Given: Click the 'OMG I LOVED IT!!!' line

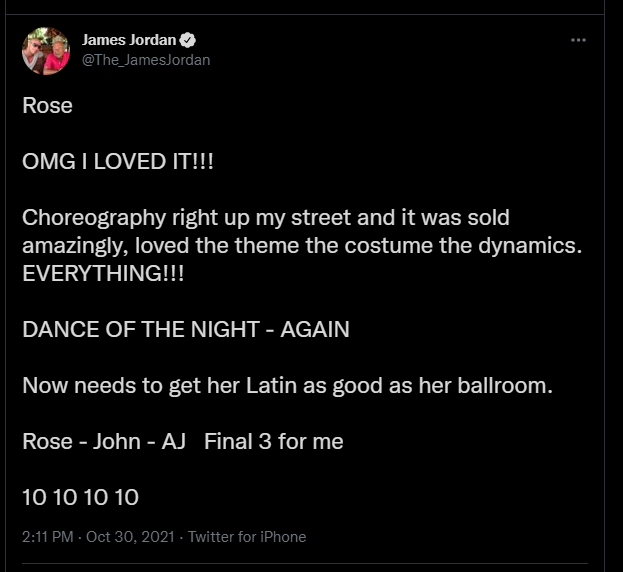Looking at the screenshot, I should (x=118, y=162).
